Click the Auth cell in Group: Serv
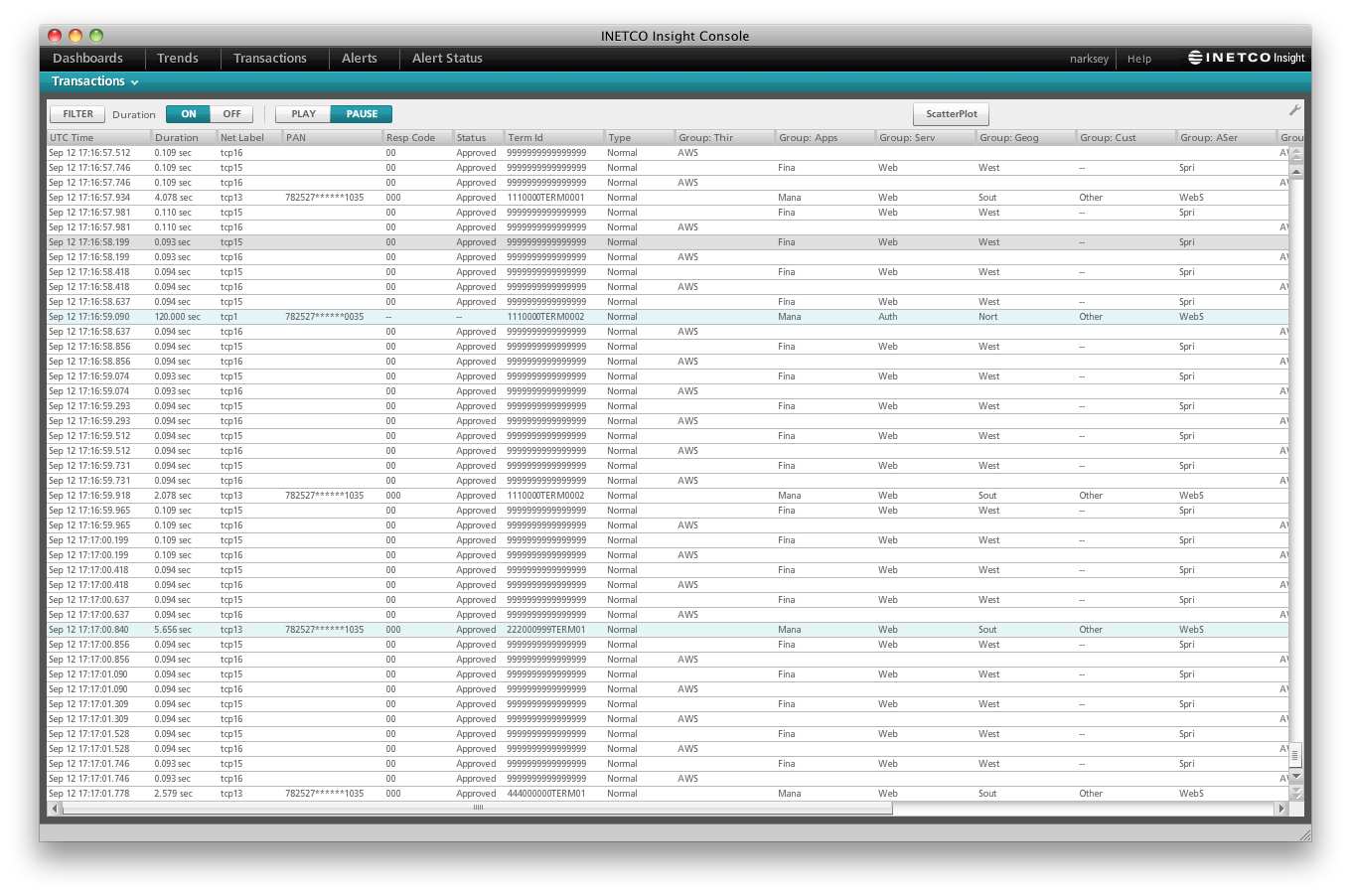The image size is (1351, 896). click(x=887, y=317)
